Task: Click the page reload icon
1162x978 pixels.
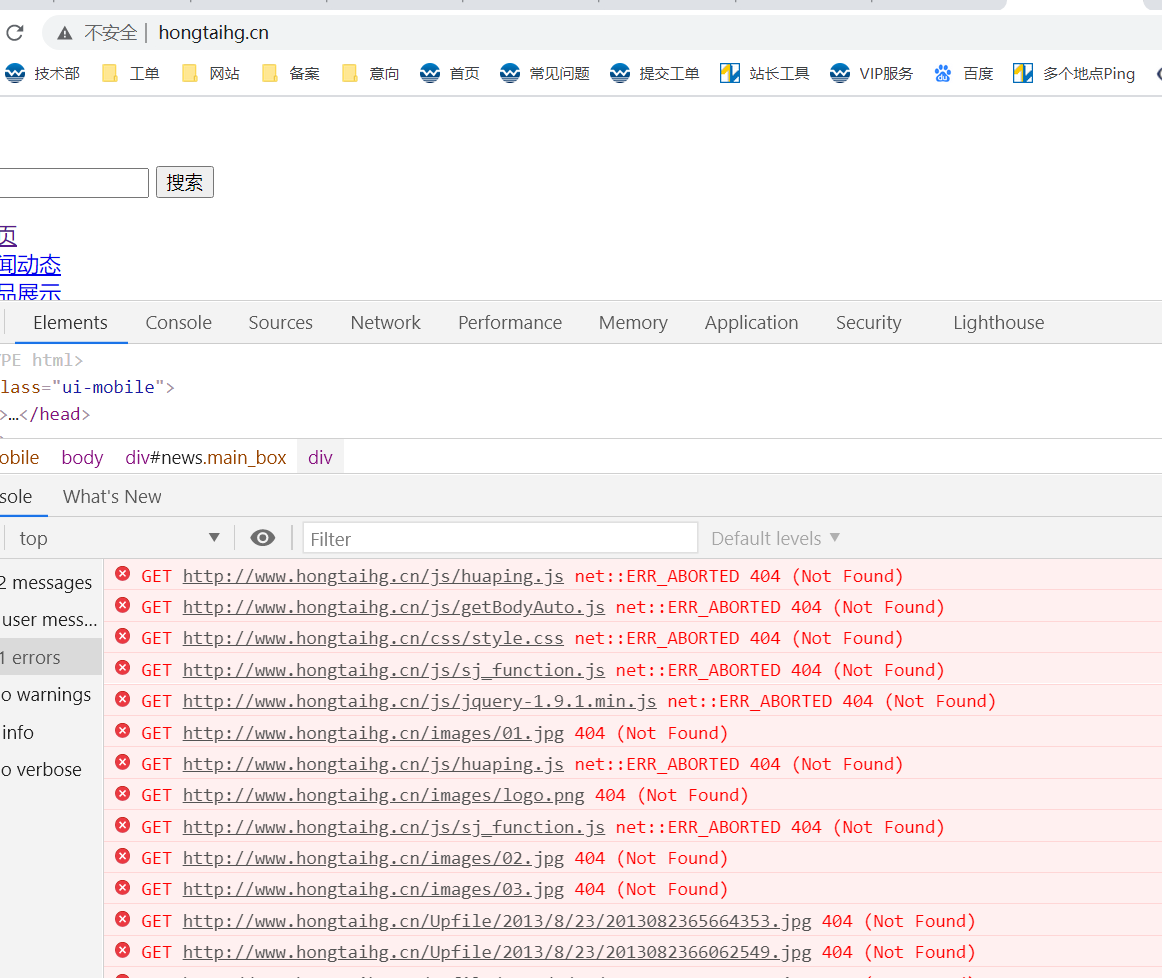Action: point(15,33)
